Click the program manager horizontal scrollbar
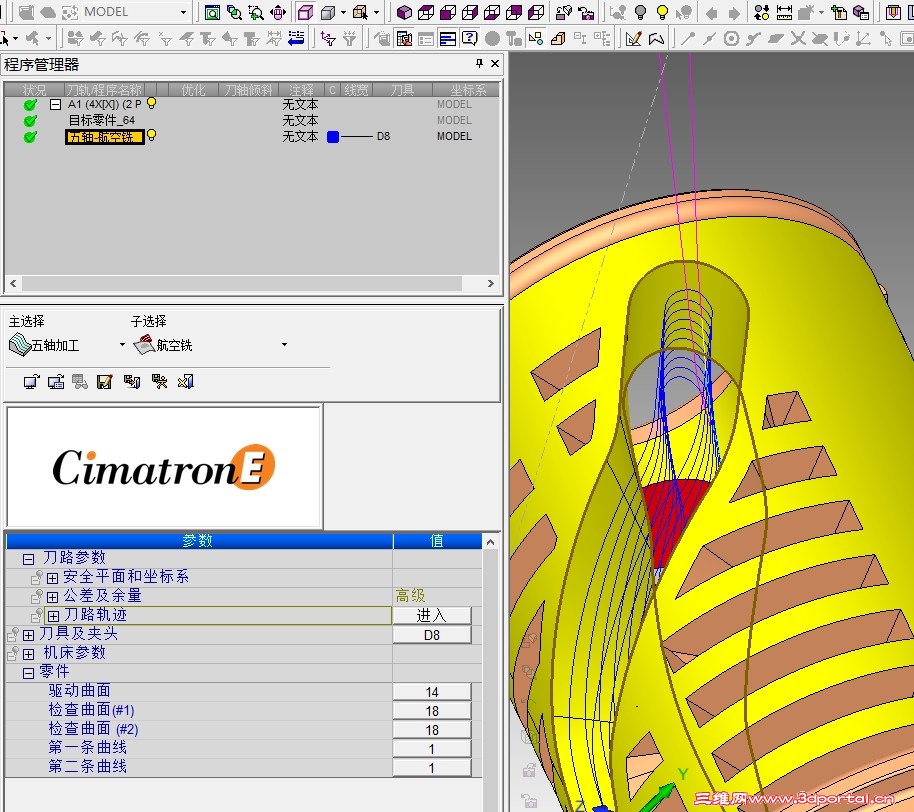The width and height of the screenshot is (914, 812). 242,283
